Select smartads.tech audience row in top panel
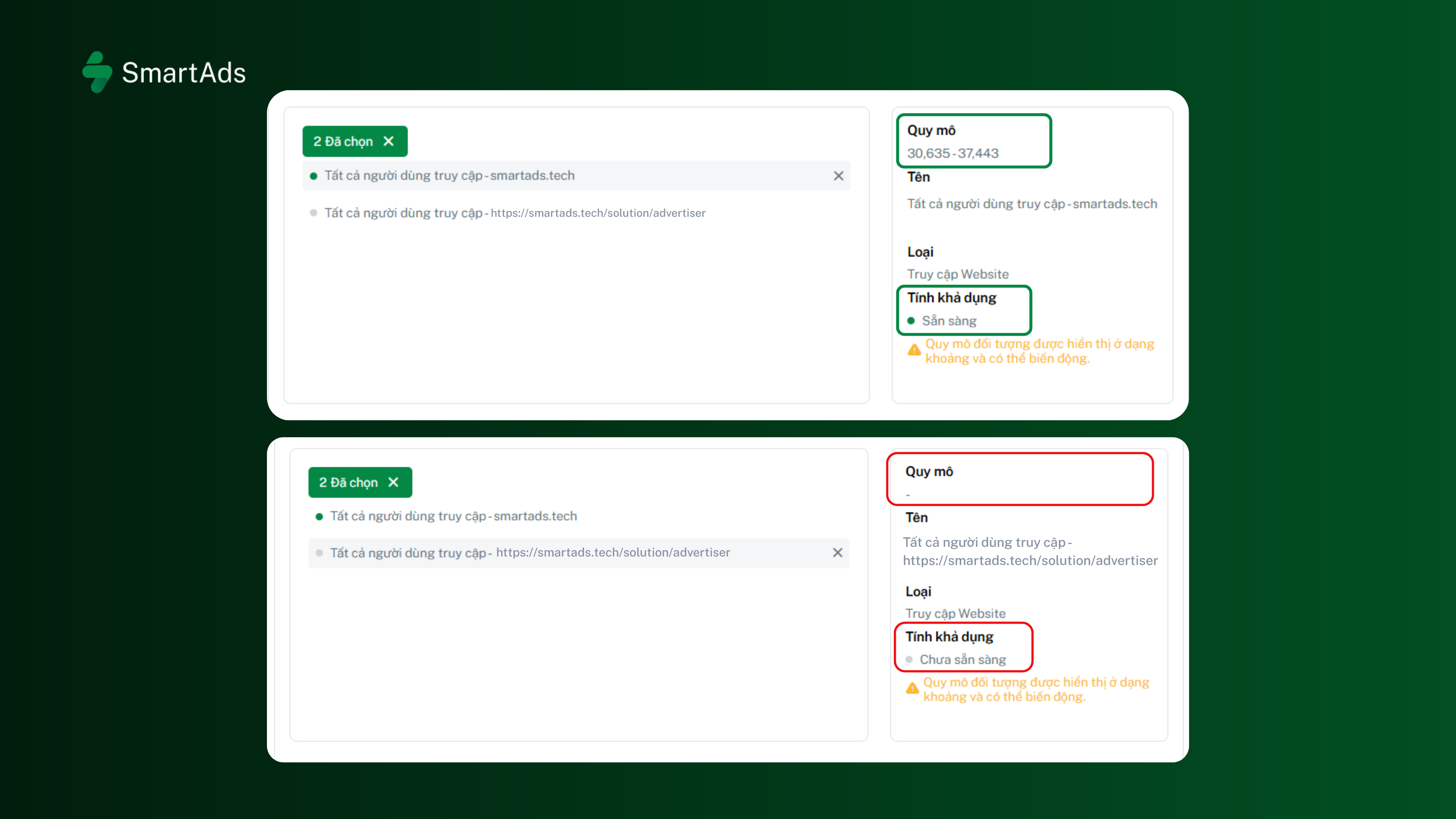 576,176
